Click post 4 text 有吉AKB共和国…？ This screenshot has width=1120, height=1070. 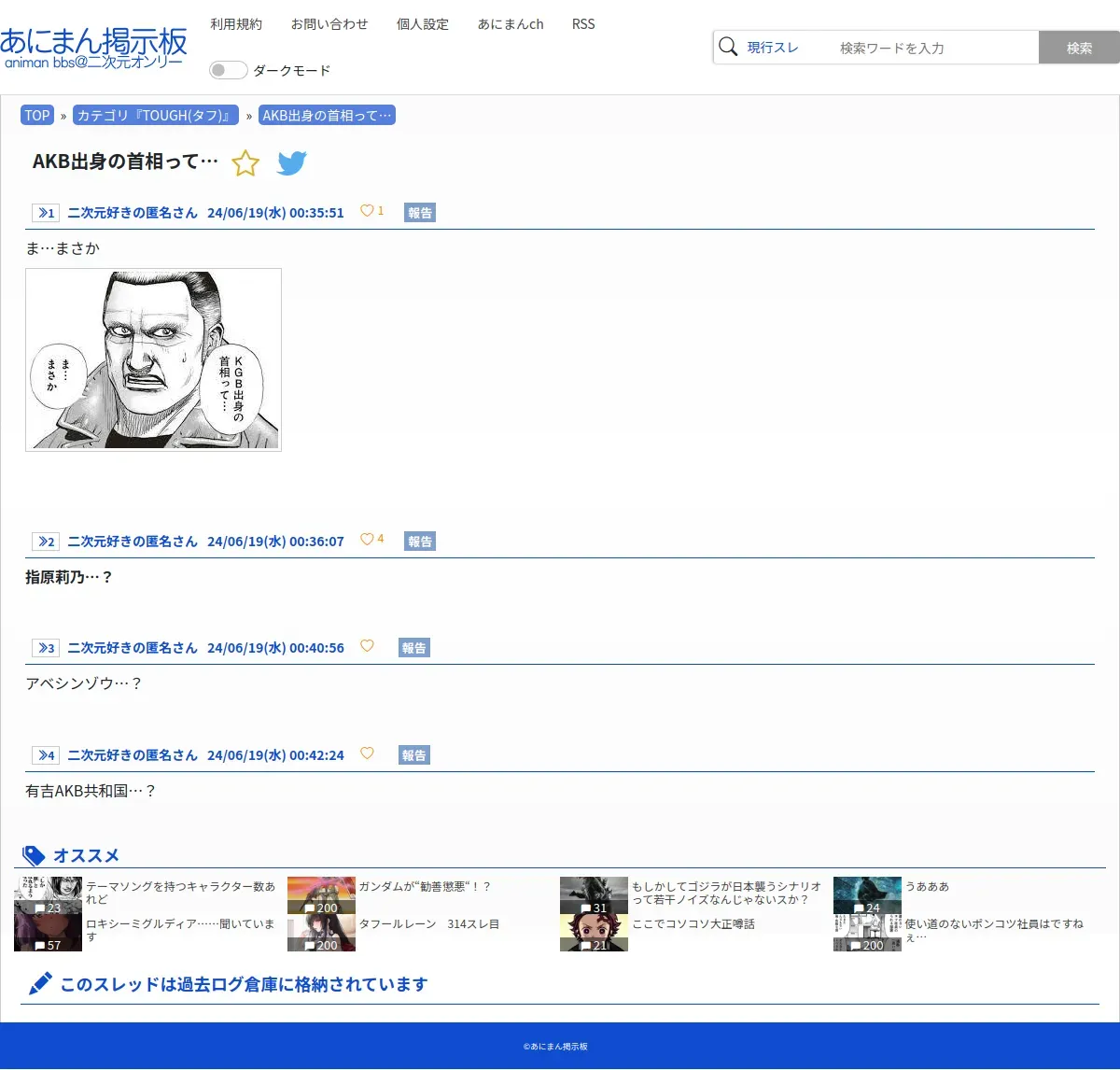coord(91,791)
